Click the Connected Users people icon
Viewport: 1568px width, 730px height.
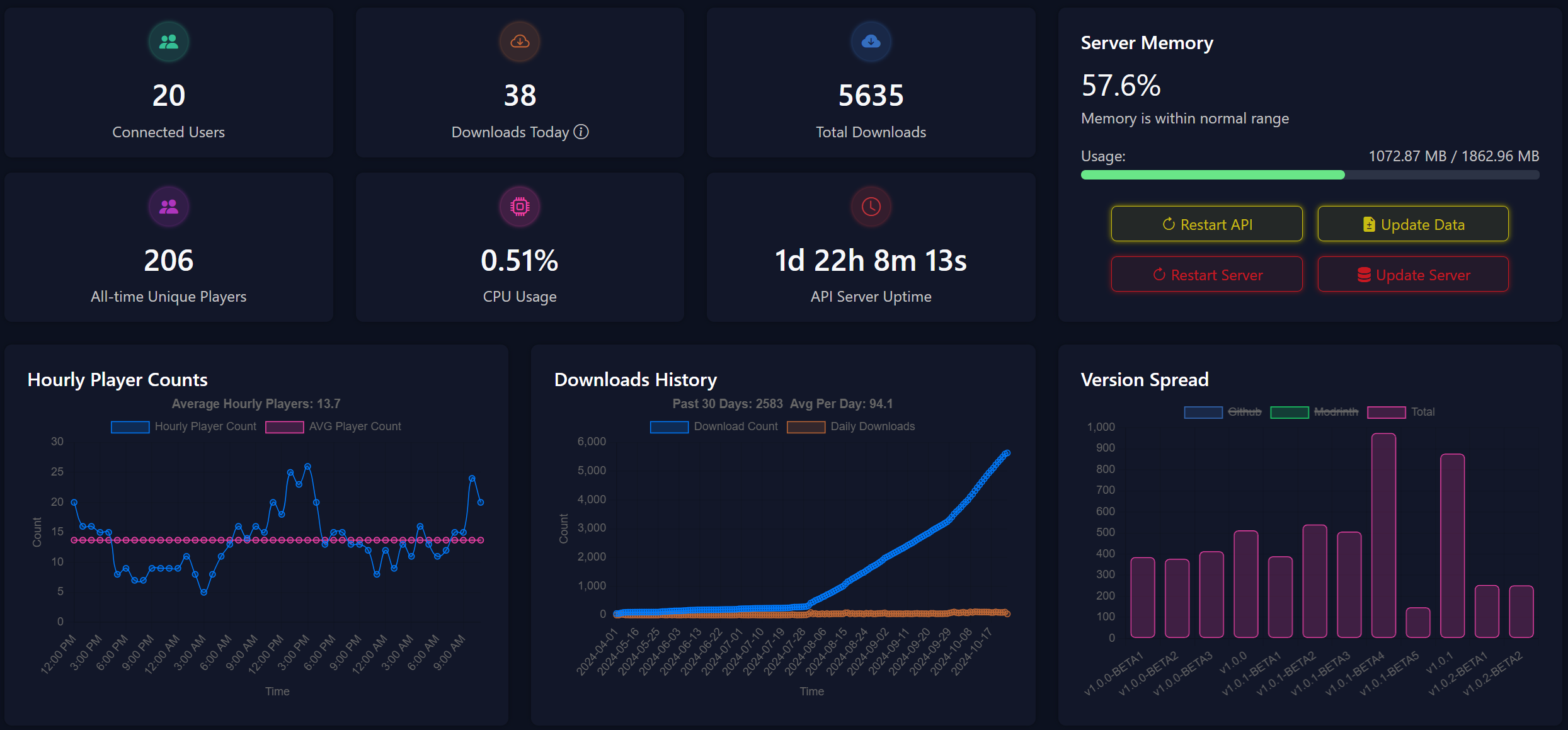point(168,42)
